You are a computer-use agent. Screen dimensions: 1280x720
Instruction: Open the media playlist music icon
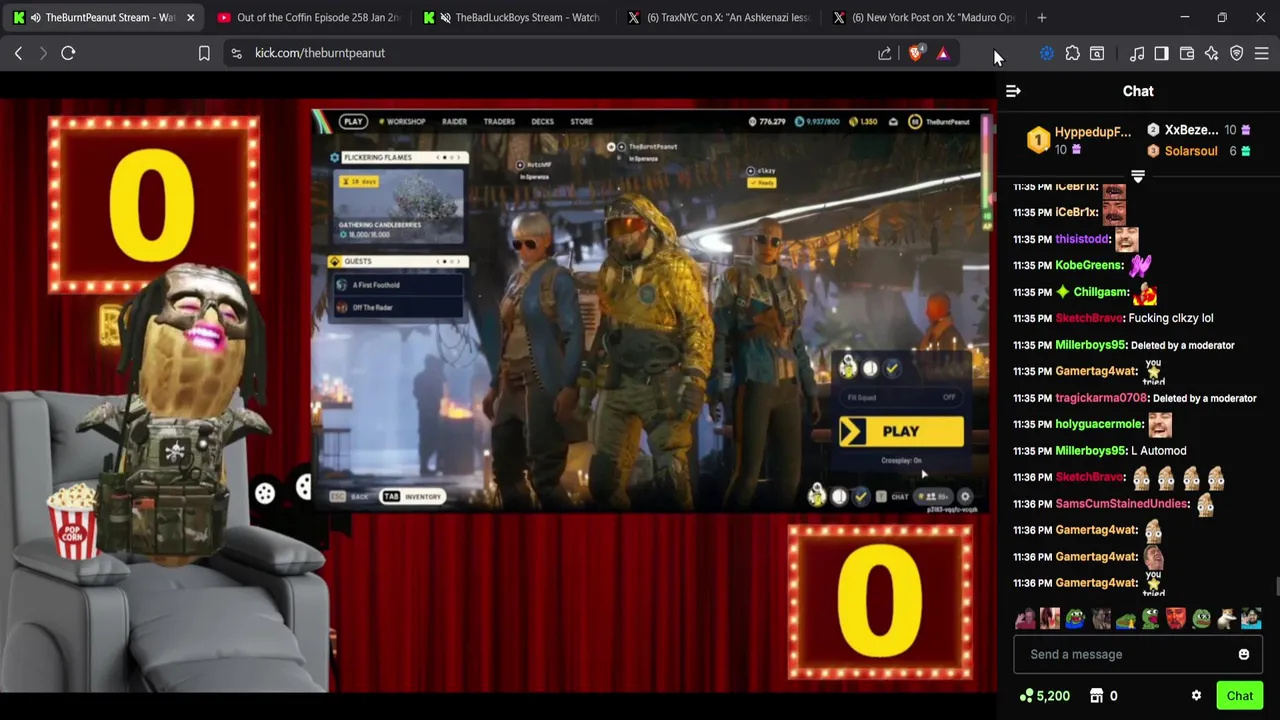click(1137, 53)
